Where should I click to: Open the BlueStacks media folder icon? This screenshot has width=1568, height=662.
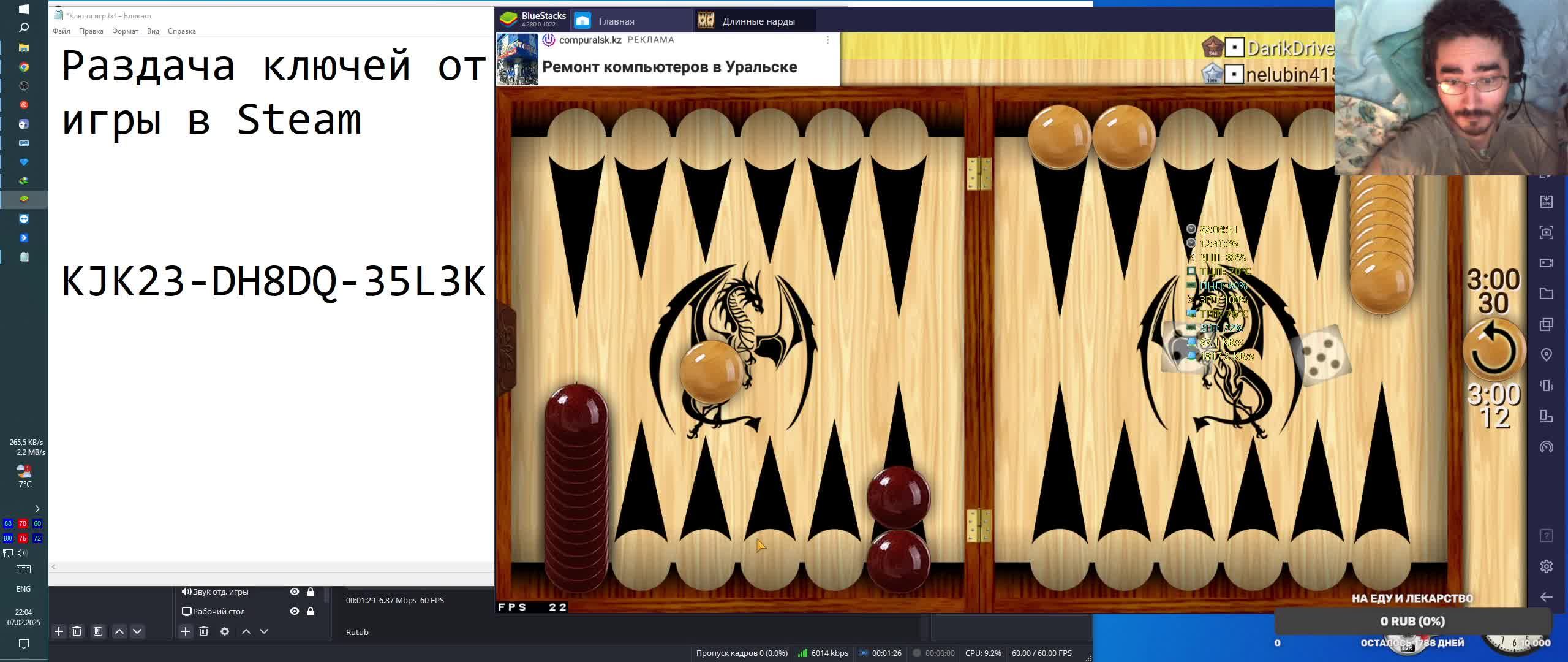tap(1546, 294)
